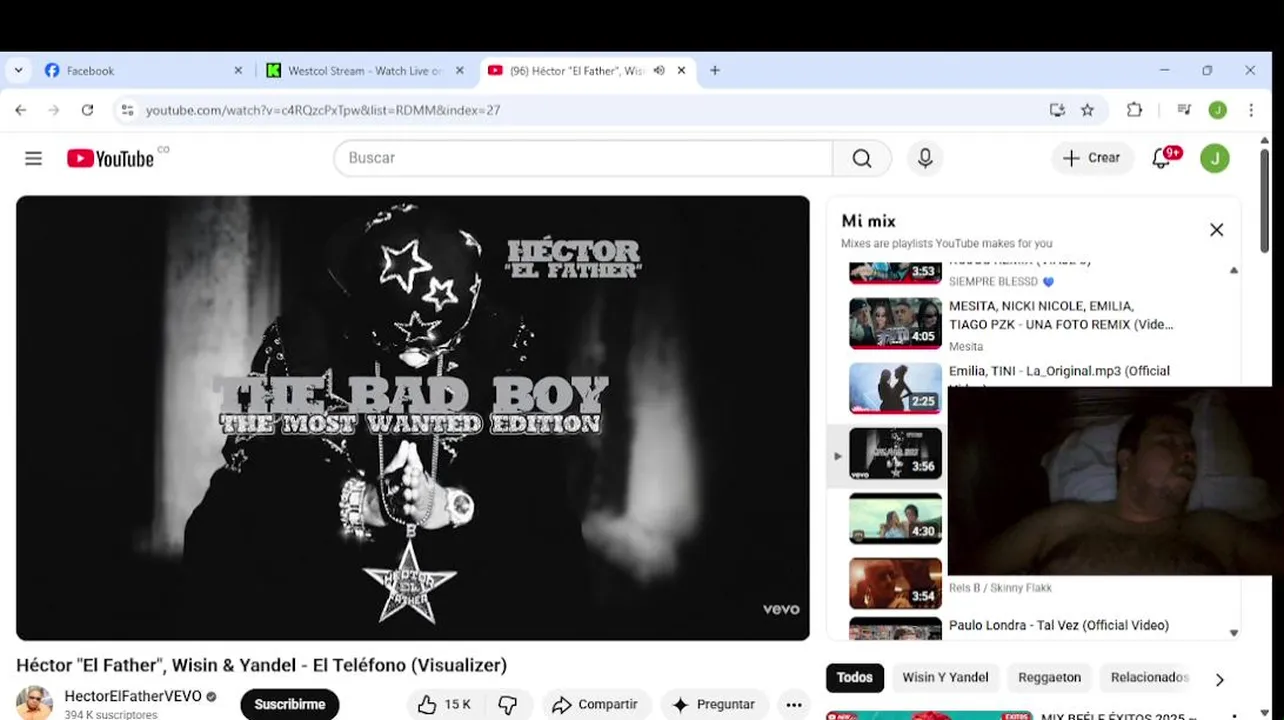Like the video with thumbs up
1284x720 pixels.
pos(445,705)
